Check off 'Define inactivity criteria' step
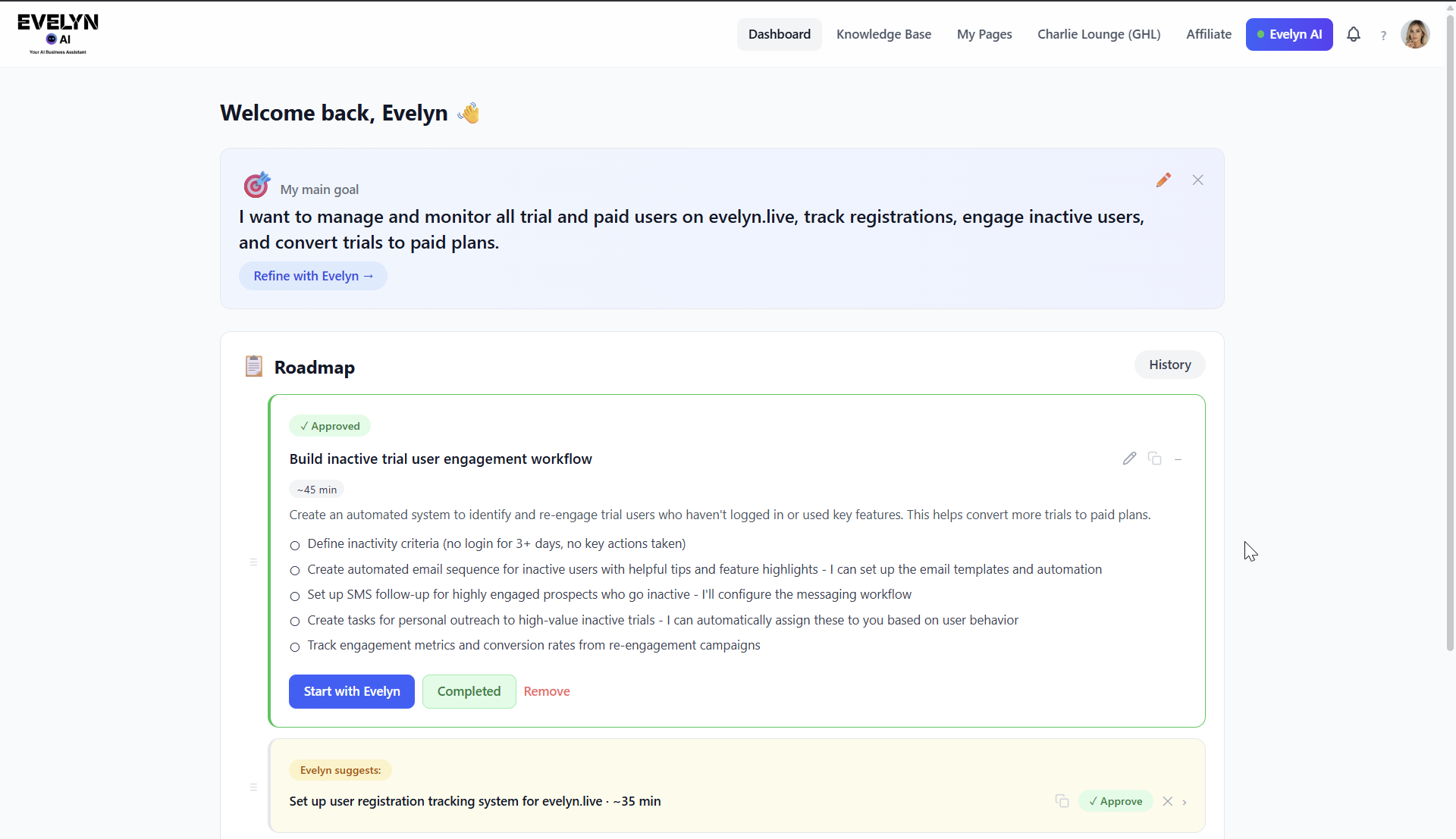Screen dimensions: 1456x839 pos(295,545)
